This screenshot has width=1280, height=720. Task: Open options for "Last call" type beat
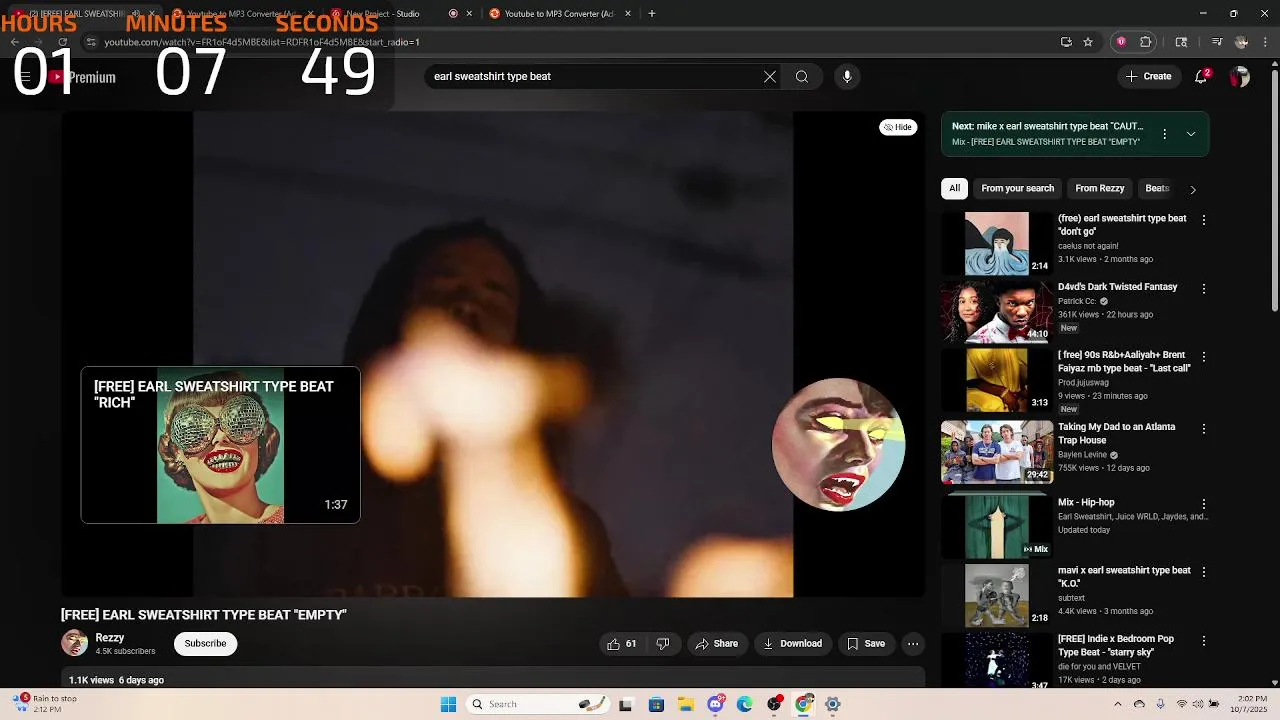coord(1204,357)
